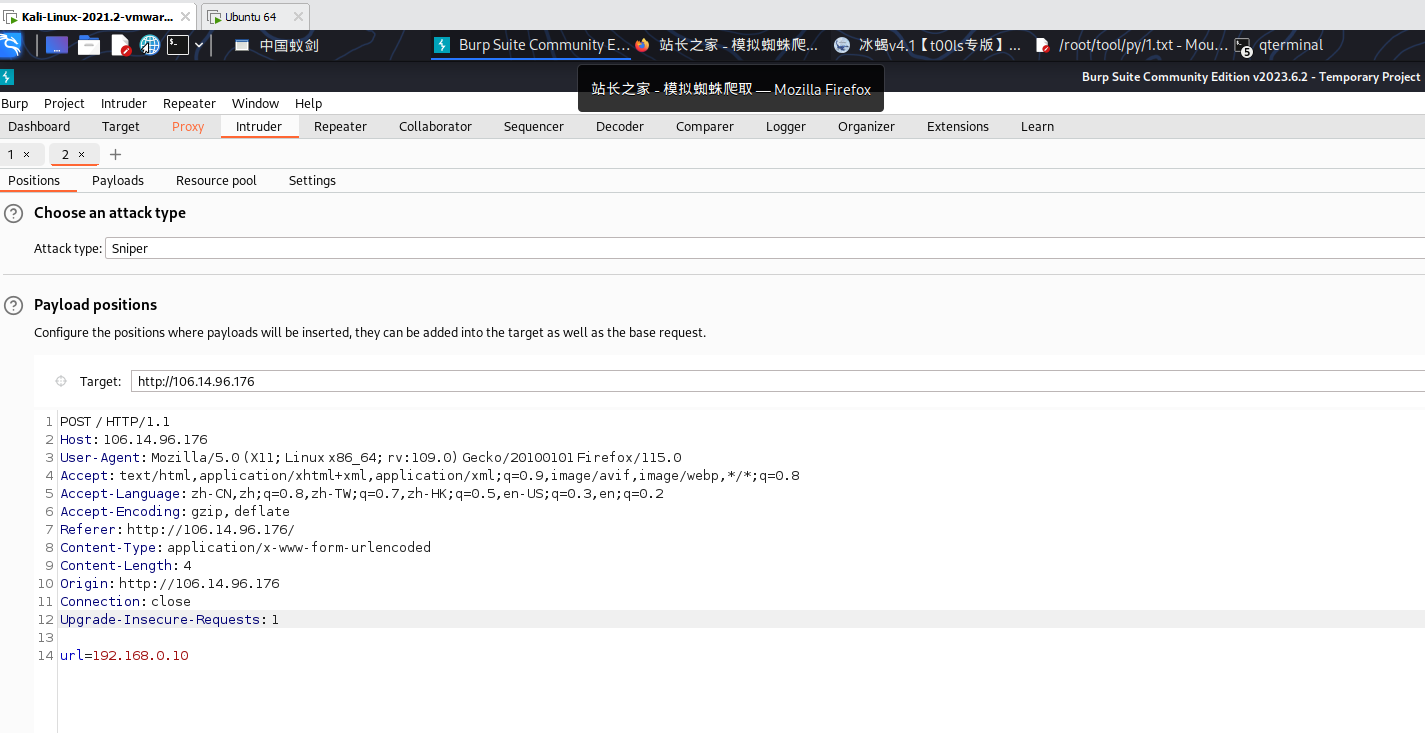This screenshot has width=1425, height=733.
Task: Select the Intruder main tab
Action: coord(259,126)
